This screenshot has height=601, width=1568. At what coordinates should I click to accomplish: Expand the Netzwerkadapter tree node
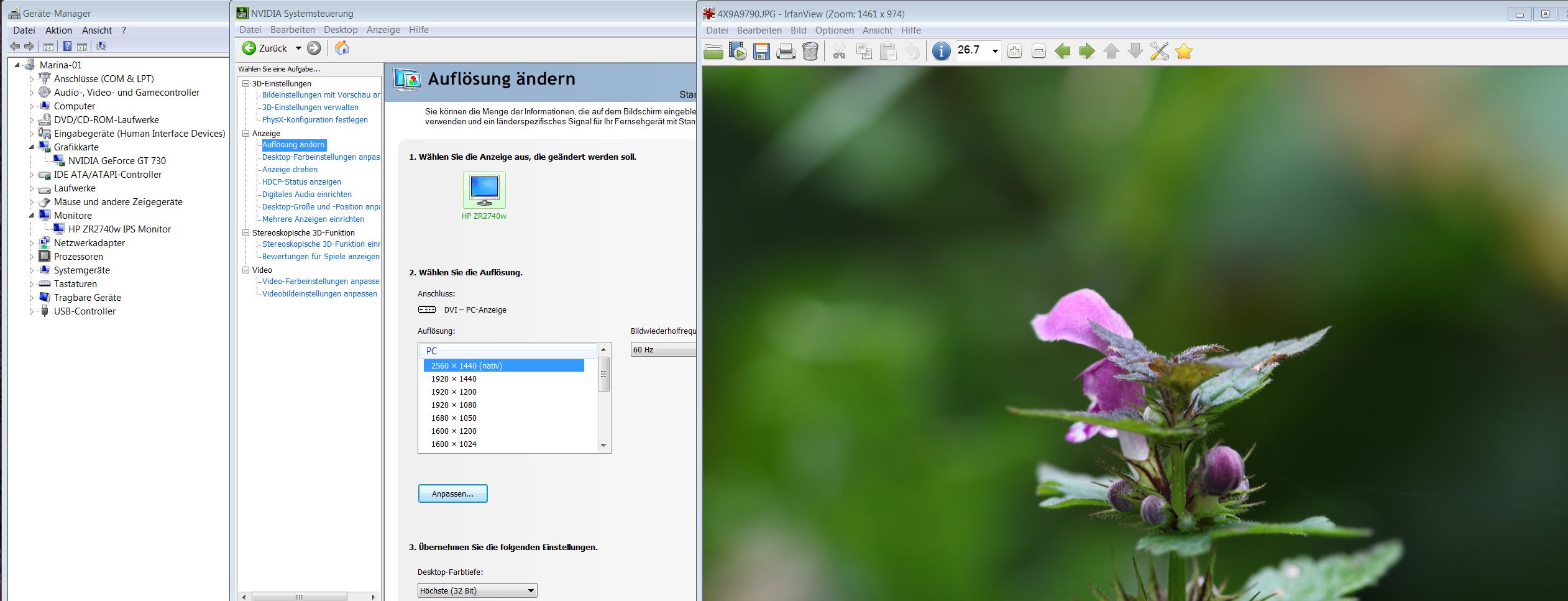(x=32, y=243)
